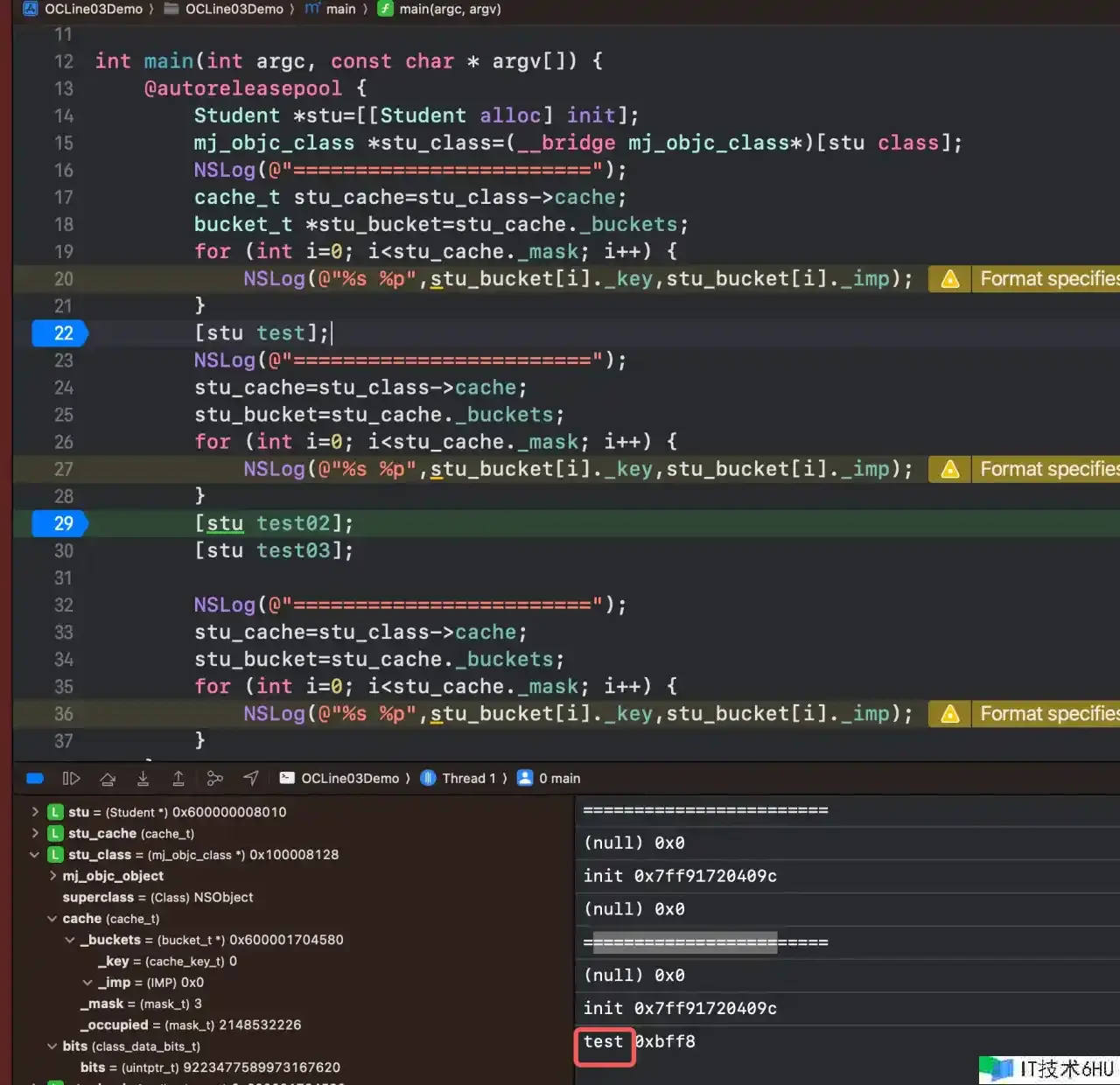Click line number 30 in the gutter
Viewport: 1120px width, 1085px height.
click(64, 551)
